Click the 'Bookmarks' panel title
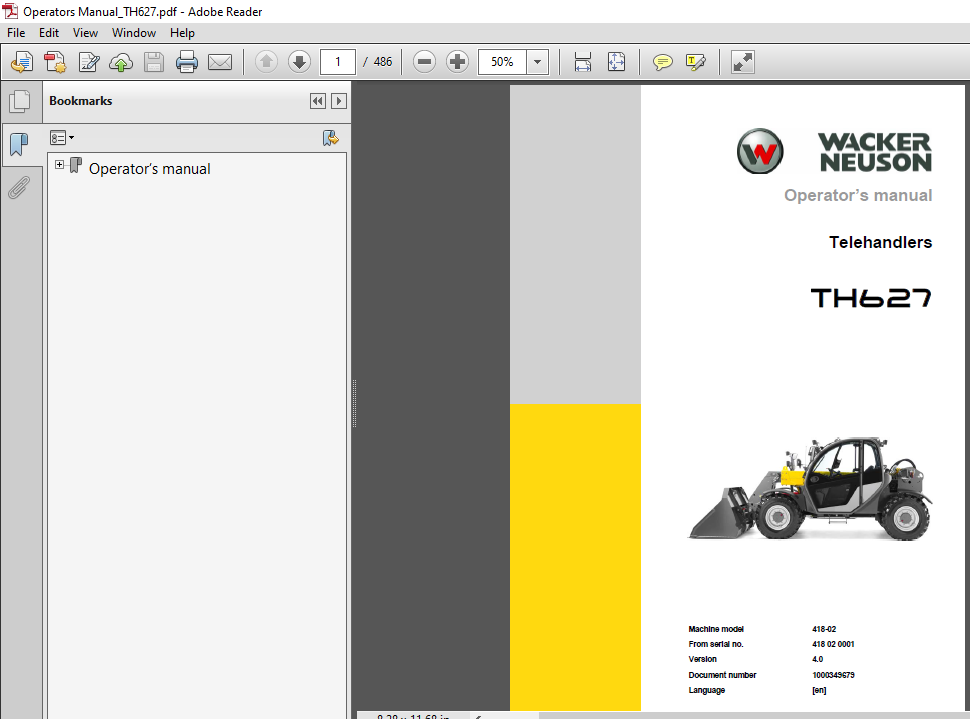This screenshot has width=970, height=719. (x=81, y=101)
